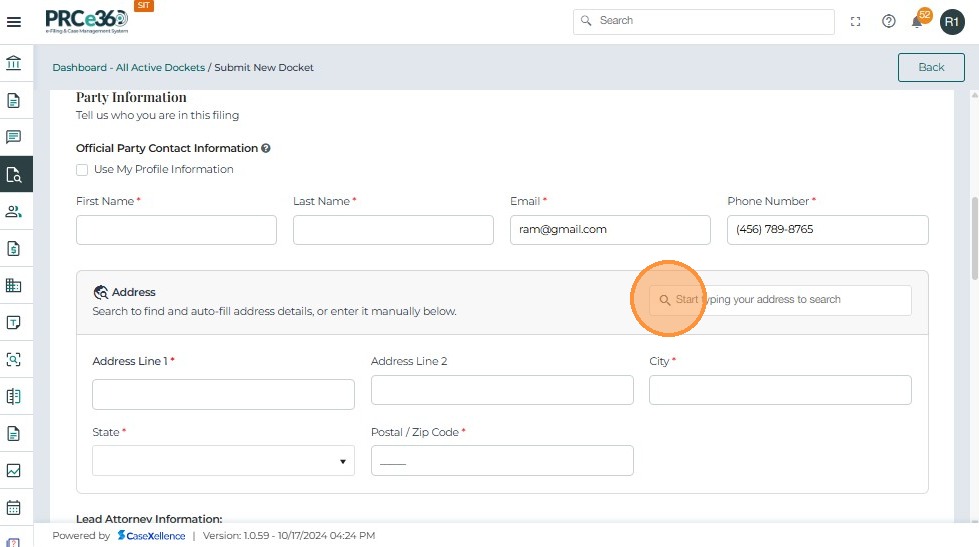Click the First Name field
The width and height of the screenshot is (979, 547).
tap(176, 230)
